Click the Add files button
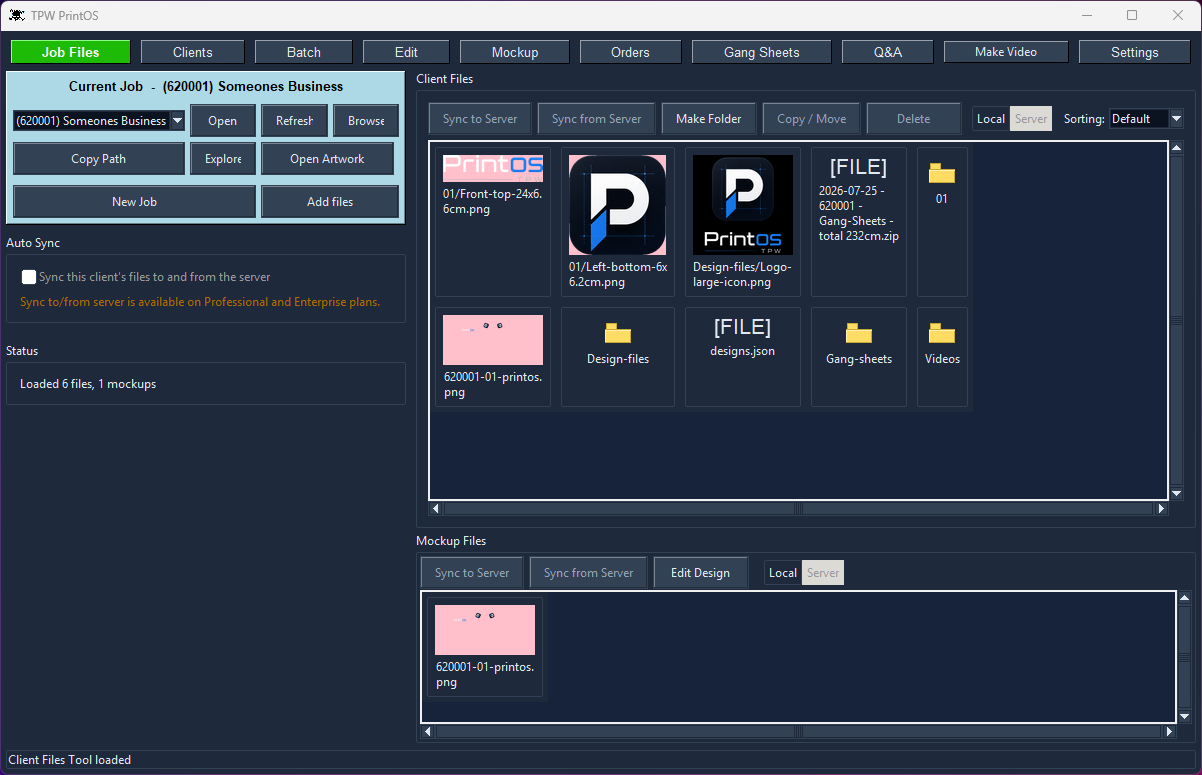The image size is (1202, 775). pos(330,202)
